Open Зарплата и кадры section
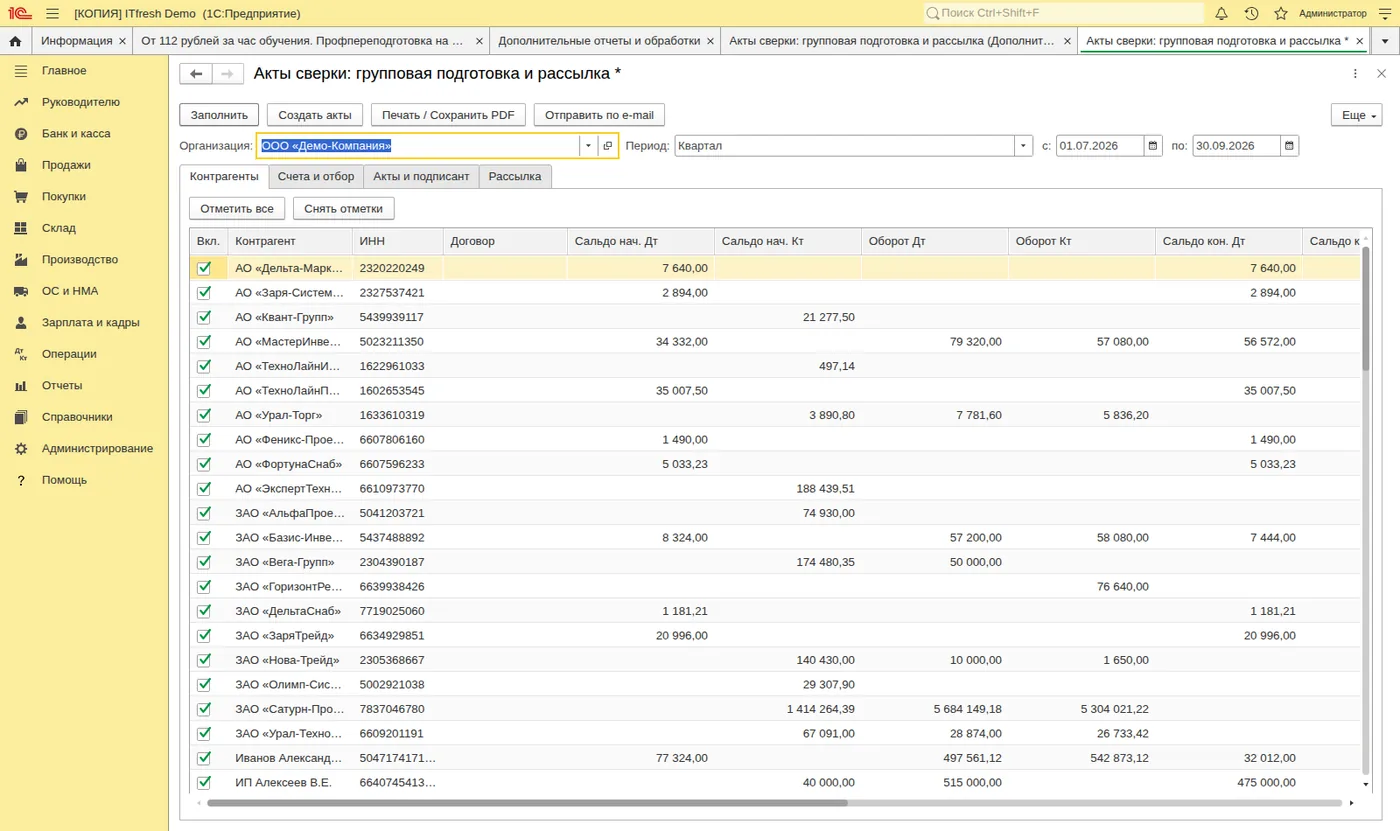 tap(90, 323)
